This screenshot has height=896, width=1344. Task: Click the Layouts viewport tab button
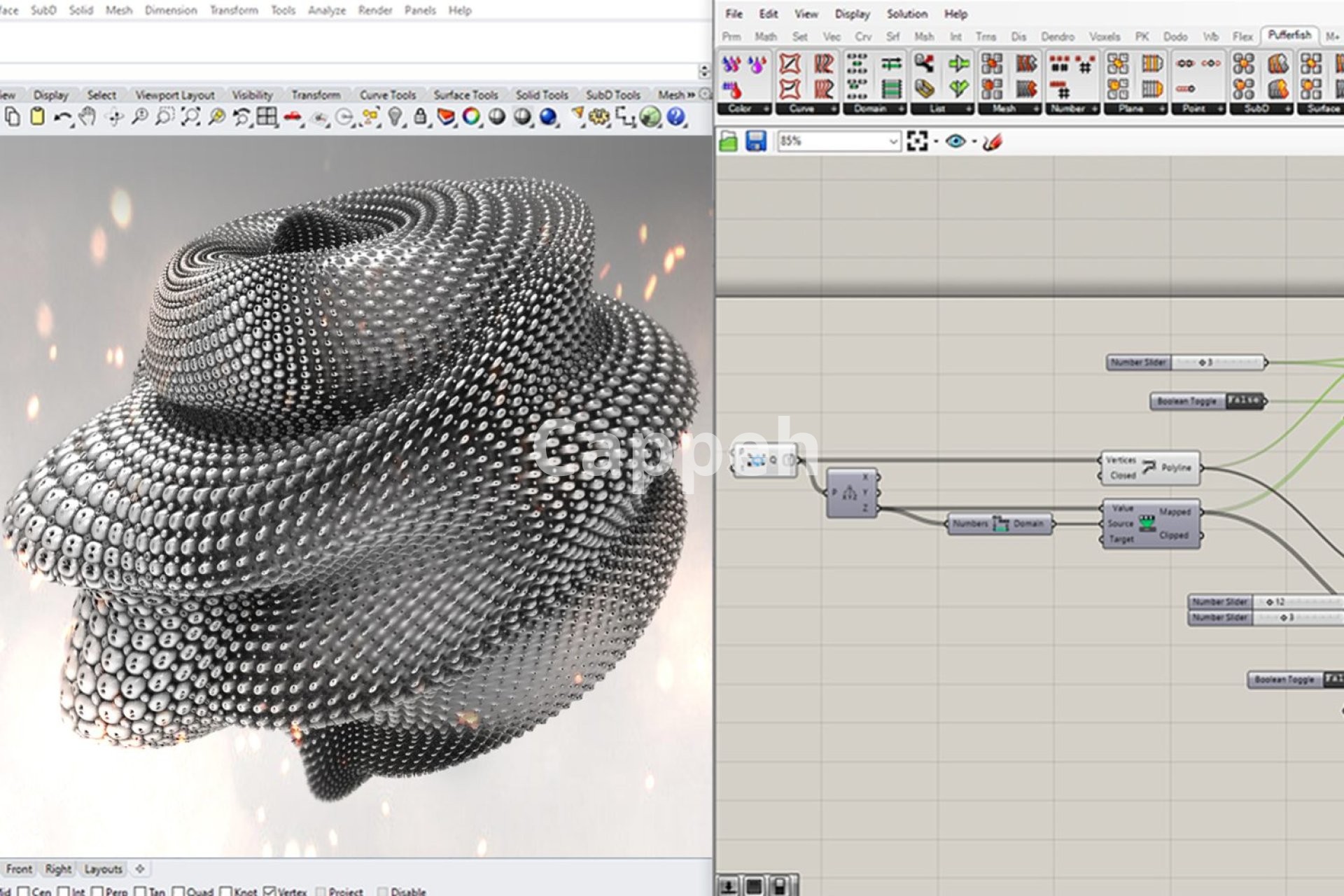pyautogui.click(x=103, y=869)
